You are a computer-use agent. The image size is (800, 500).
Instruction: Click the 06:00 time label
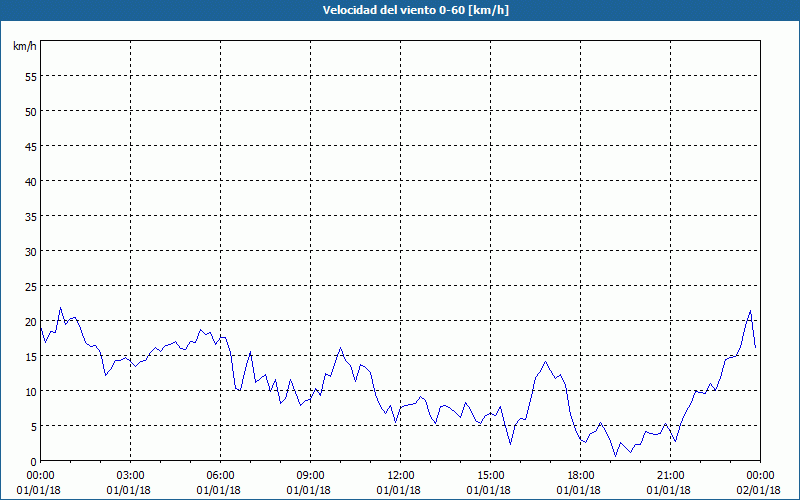coord(220,476)
